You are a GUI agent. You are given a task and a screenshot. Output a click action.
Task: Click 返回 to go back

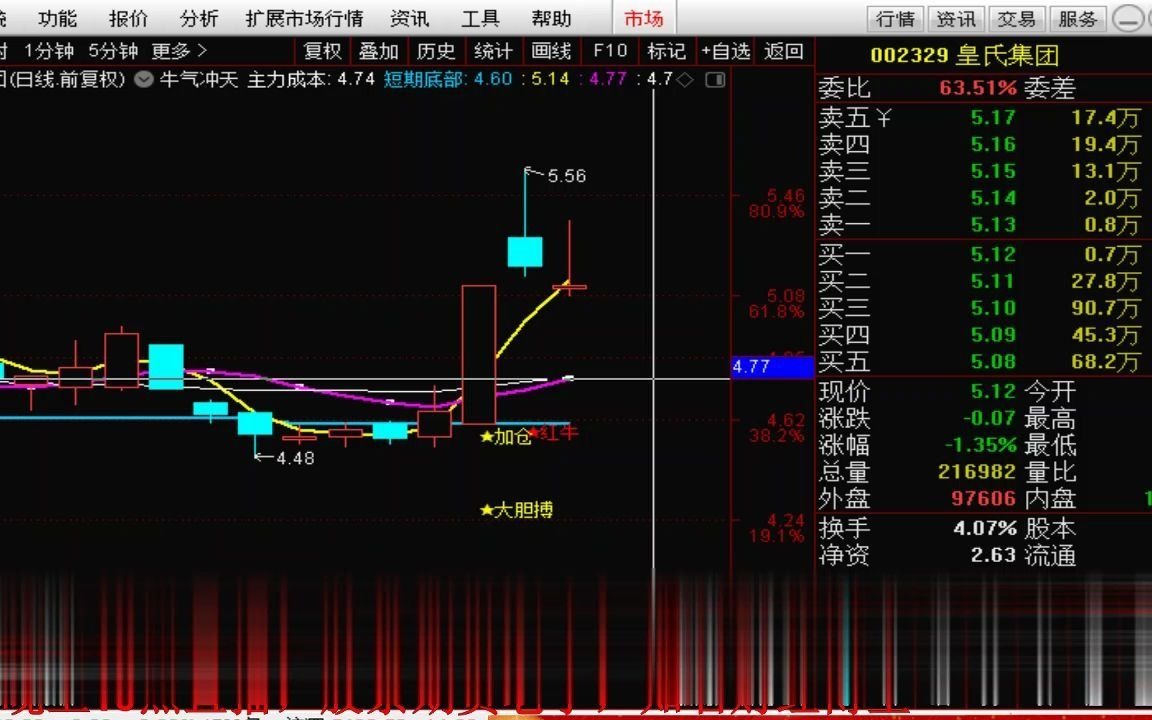coord(782,52)
